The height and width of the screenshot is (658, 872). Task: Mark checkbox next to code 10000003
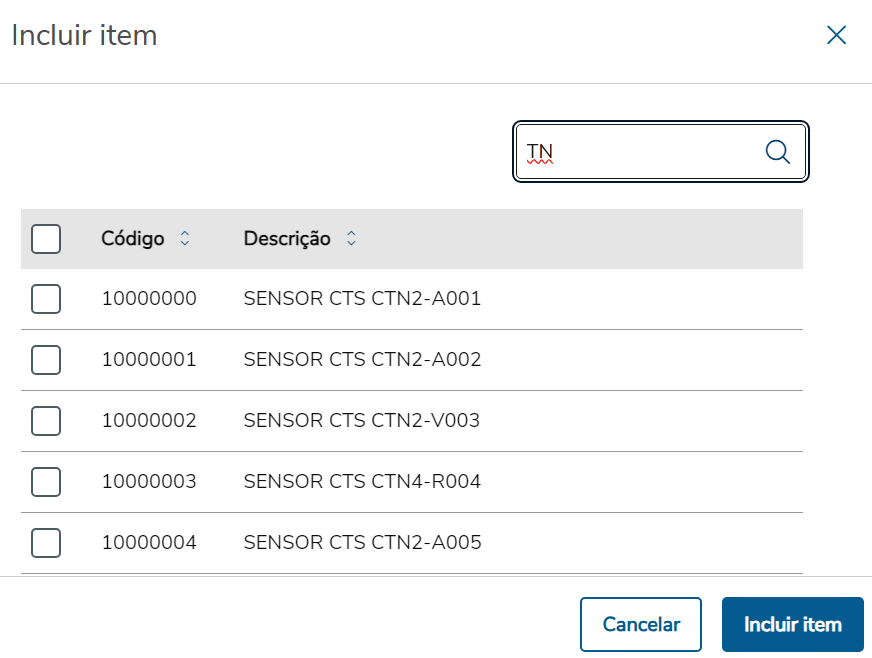[x=46, y=482]
